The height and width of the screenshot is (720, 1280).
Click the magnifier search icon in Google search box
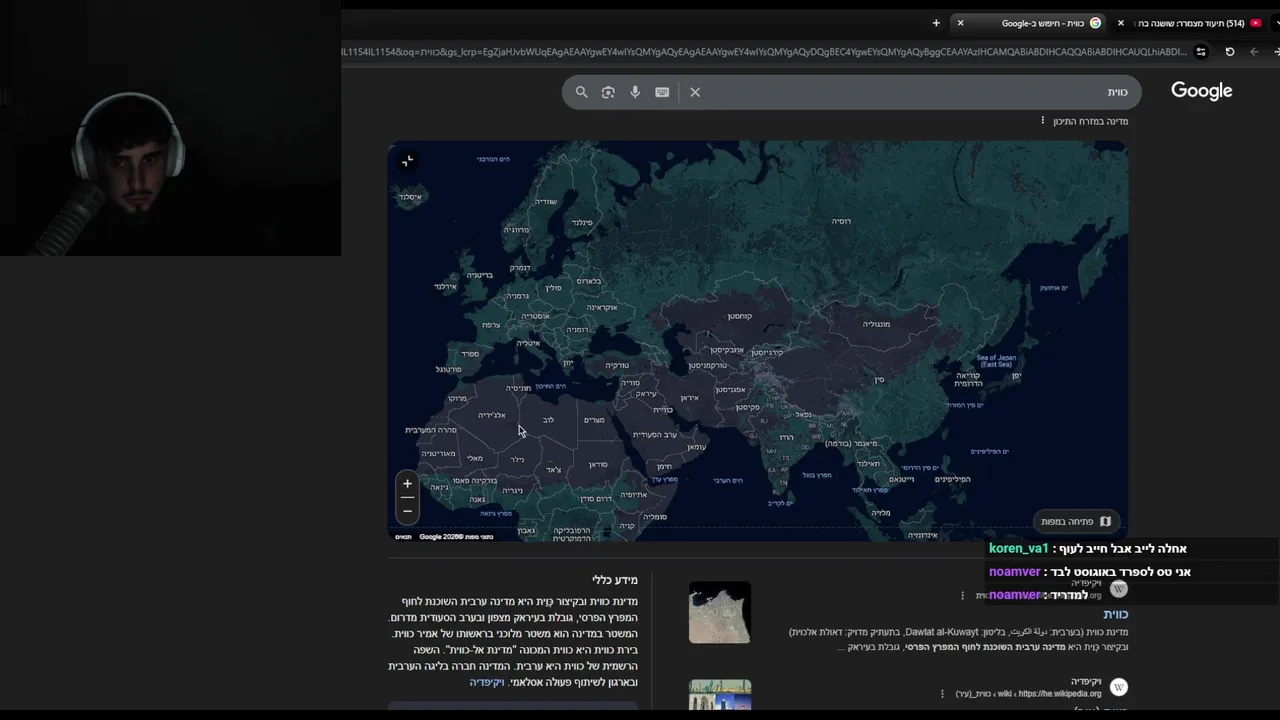pyautogui.click(x=581, y=92)
